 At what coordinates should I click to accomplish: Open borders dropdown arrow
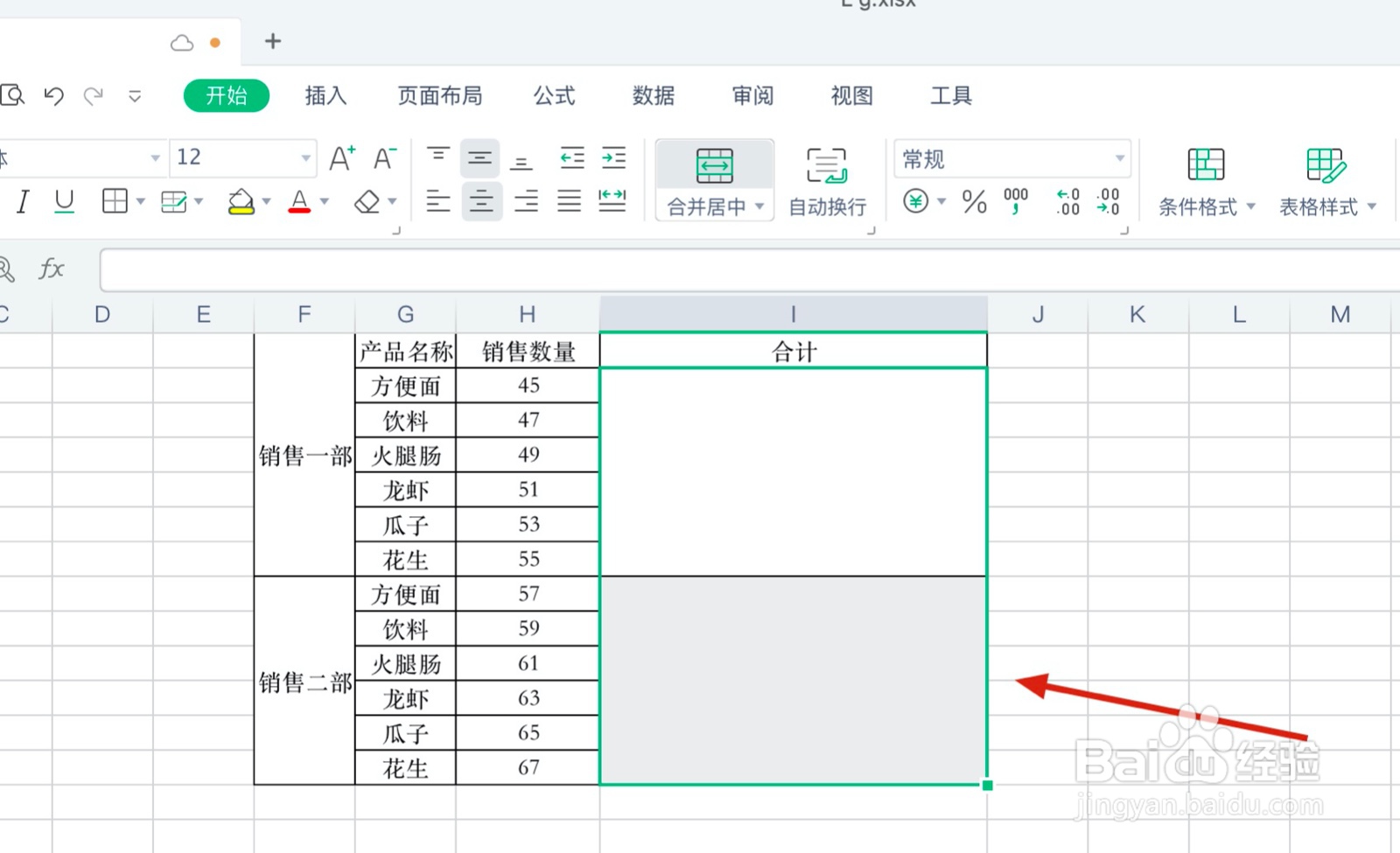[x=140, y=202]
